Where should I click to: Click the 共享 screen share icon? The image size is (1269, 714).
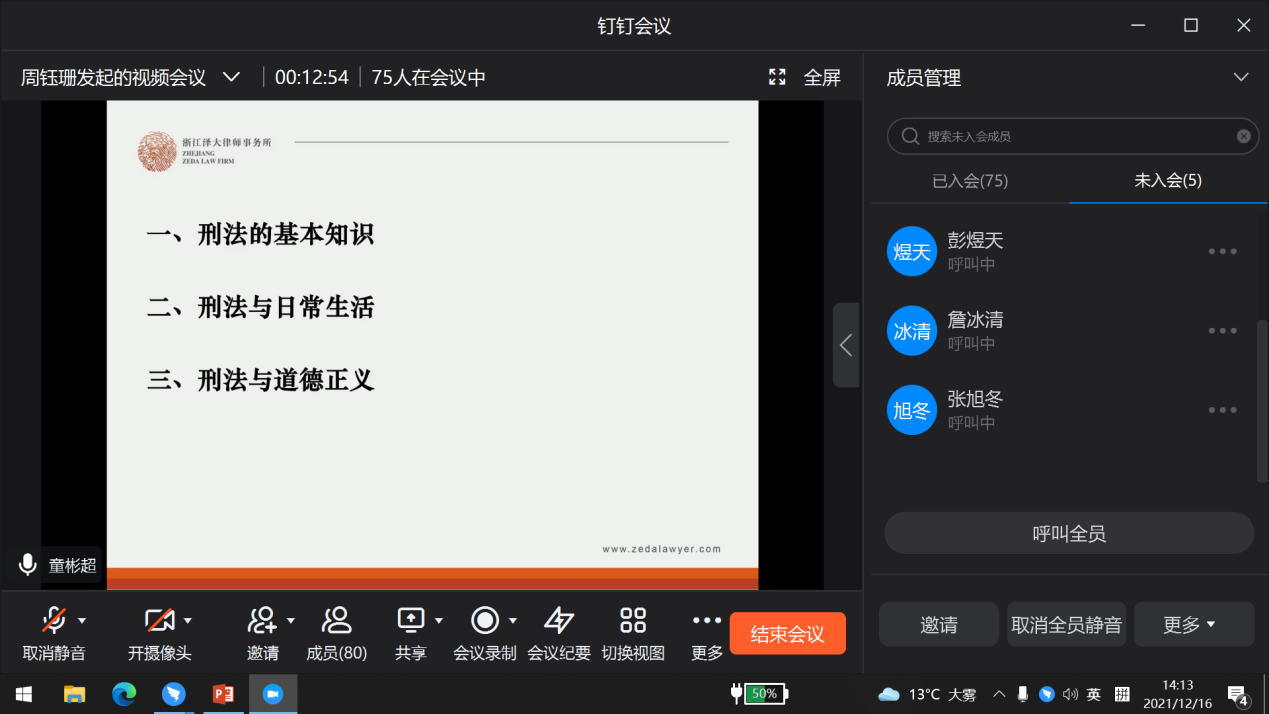pyautogui.click(x=411, y=622)
